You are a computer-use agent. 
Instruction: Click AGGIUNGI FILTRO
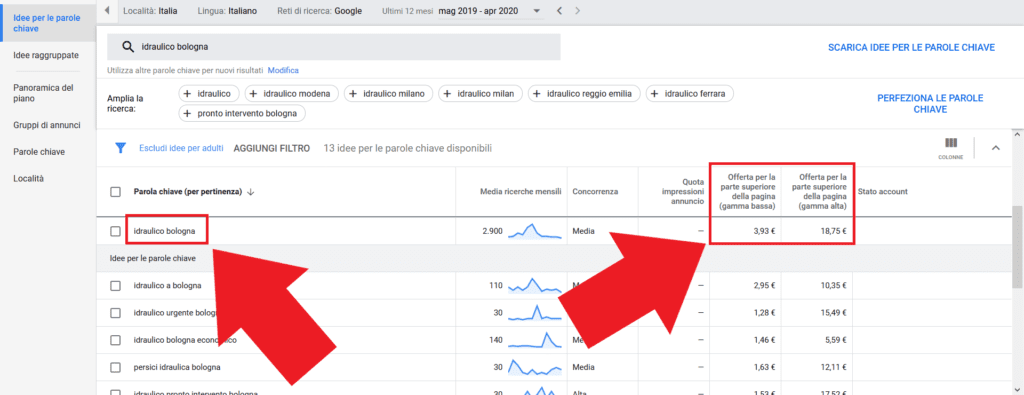pyautogui.click(x=272, y=148)
